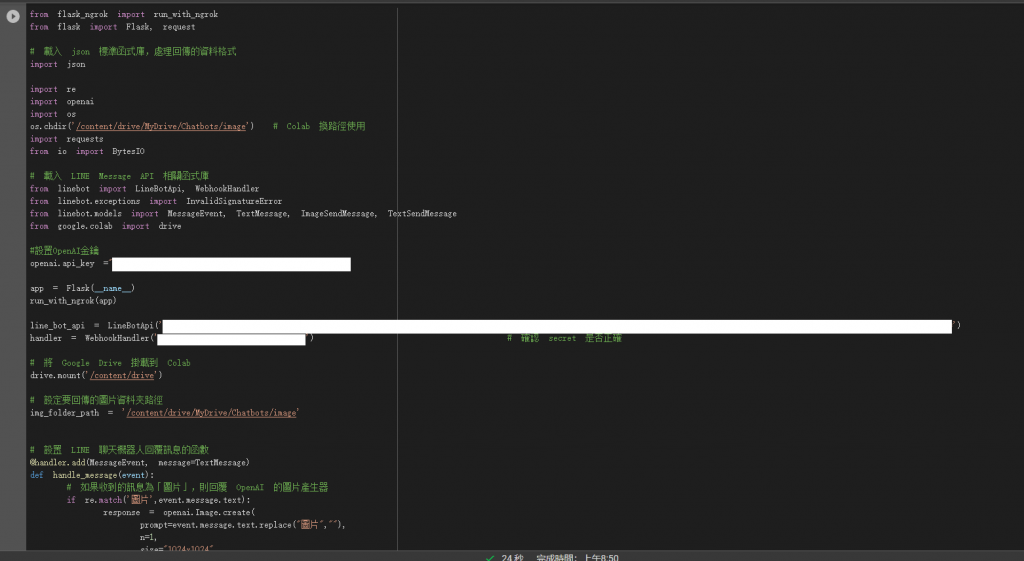Click the redacted openai.api_key value field

click(231, 264)
